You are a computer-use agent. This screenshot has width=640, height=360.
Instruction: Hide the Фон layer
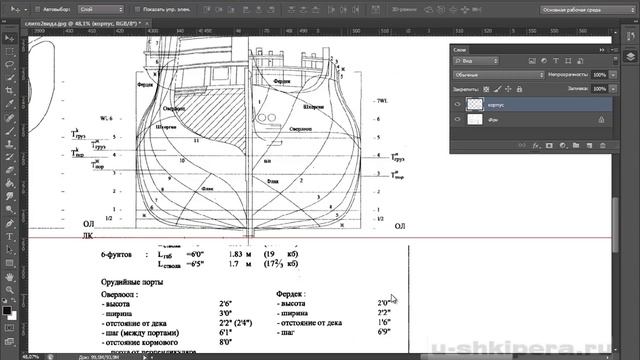pyautogui.click(x=458, y=119)
